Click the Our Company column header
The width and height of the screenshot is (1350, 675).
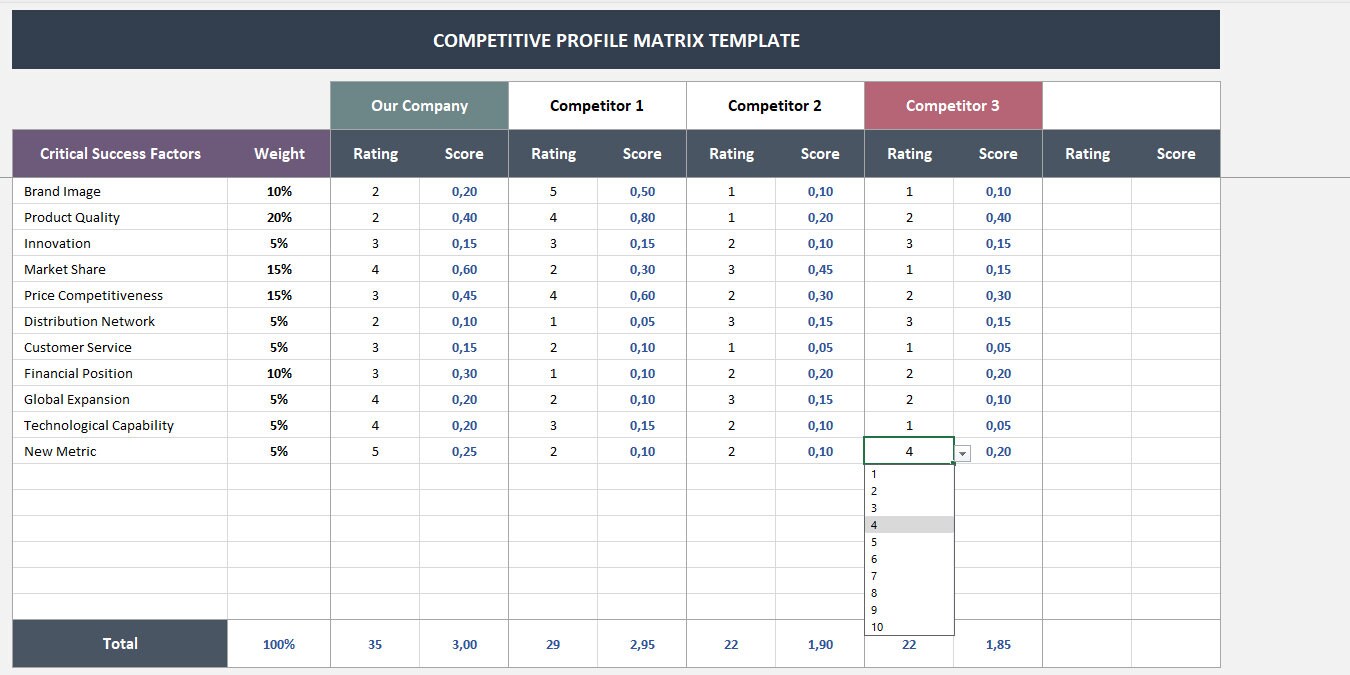pos(418,105)
